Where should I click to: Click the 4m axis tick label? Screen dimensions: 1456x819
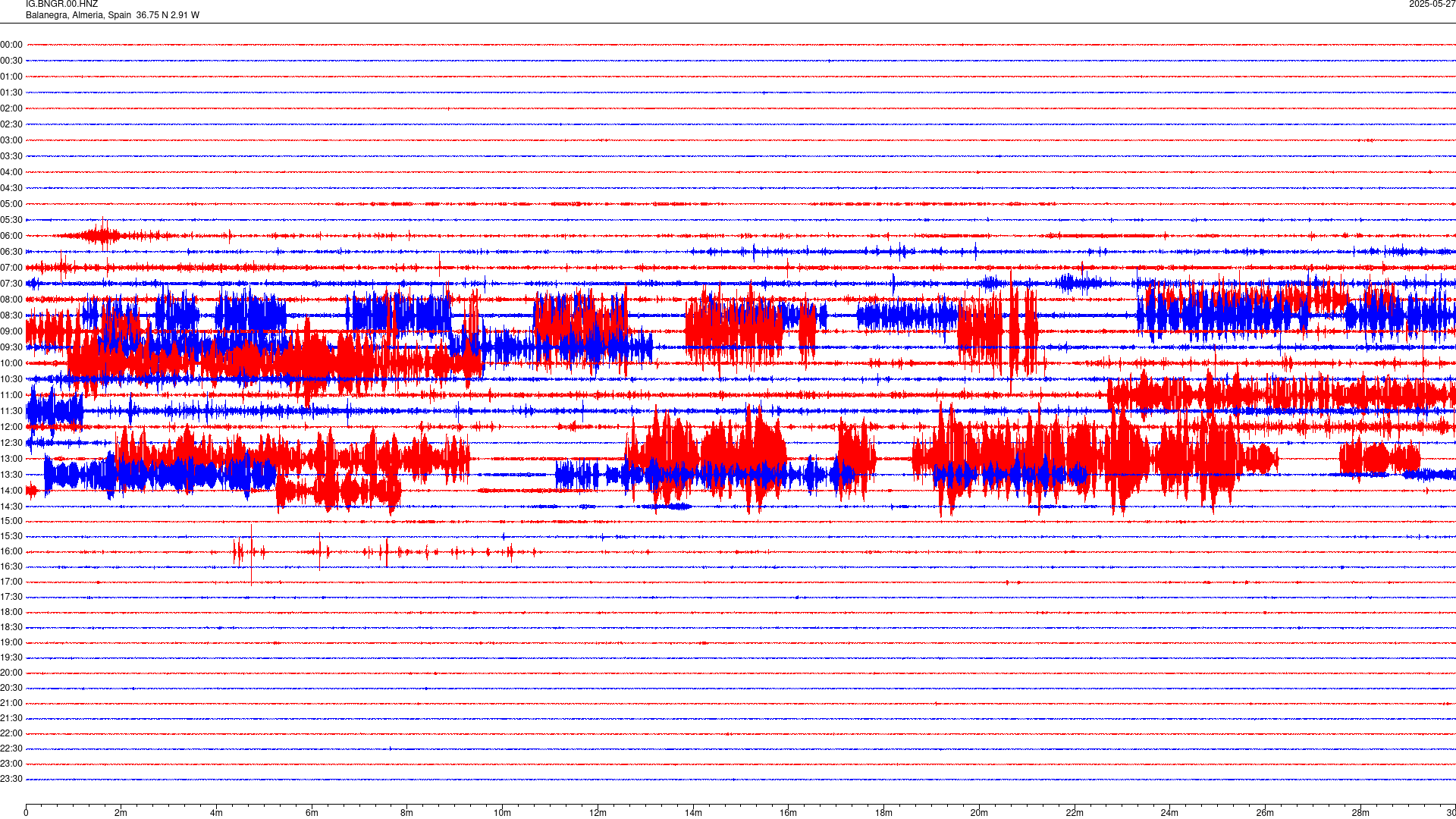216,813
